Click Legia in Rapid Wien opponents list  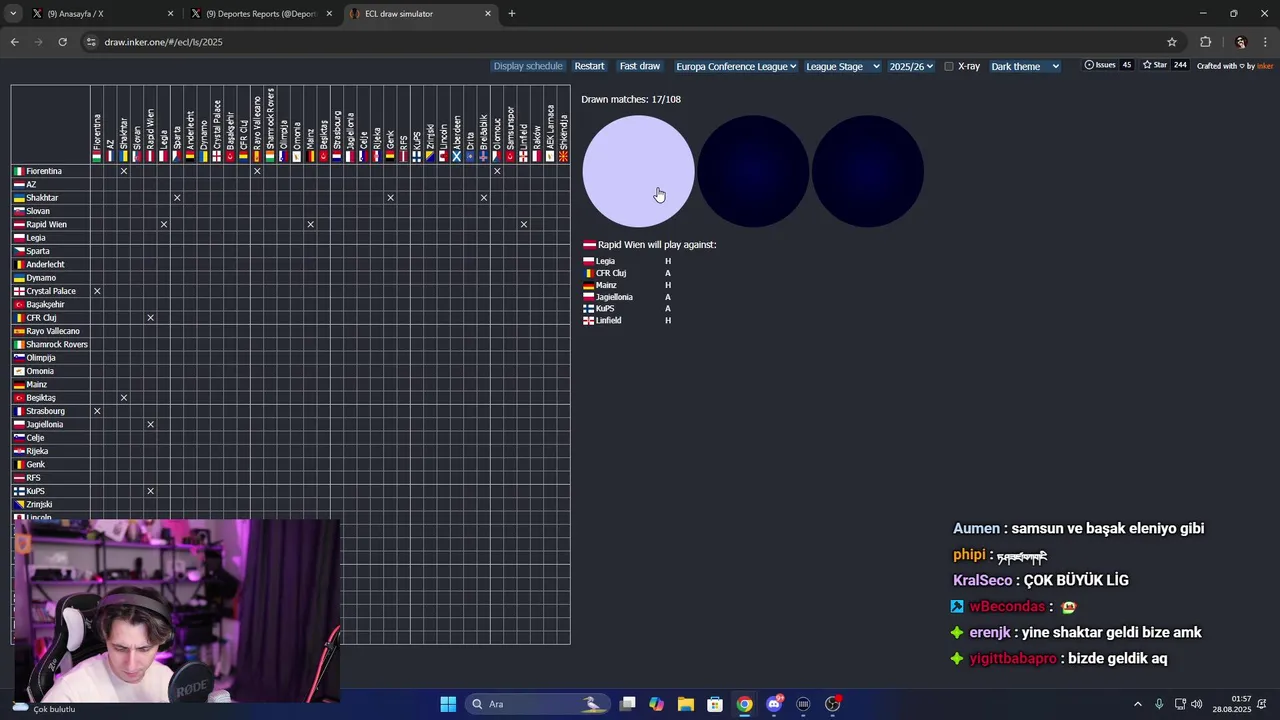[x=605, y=261]
